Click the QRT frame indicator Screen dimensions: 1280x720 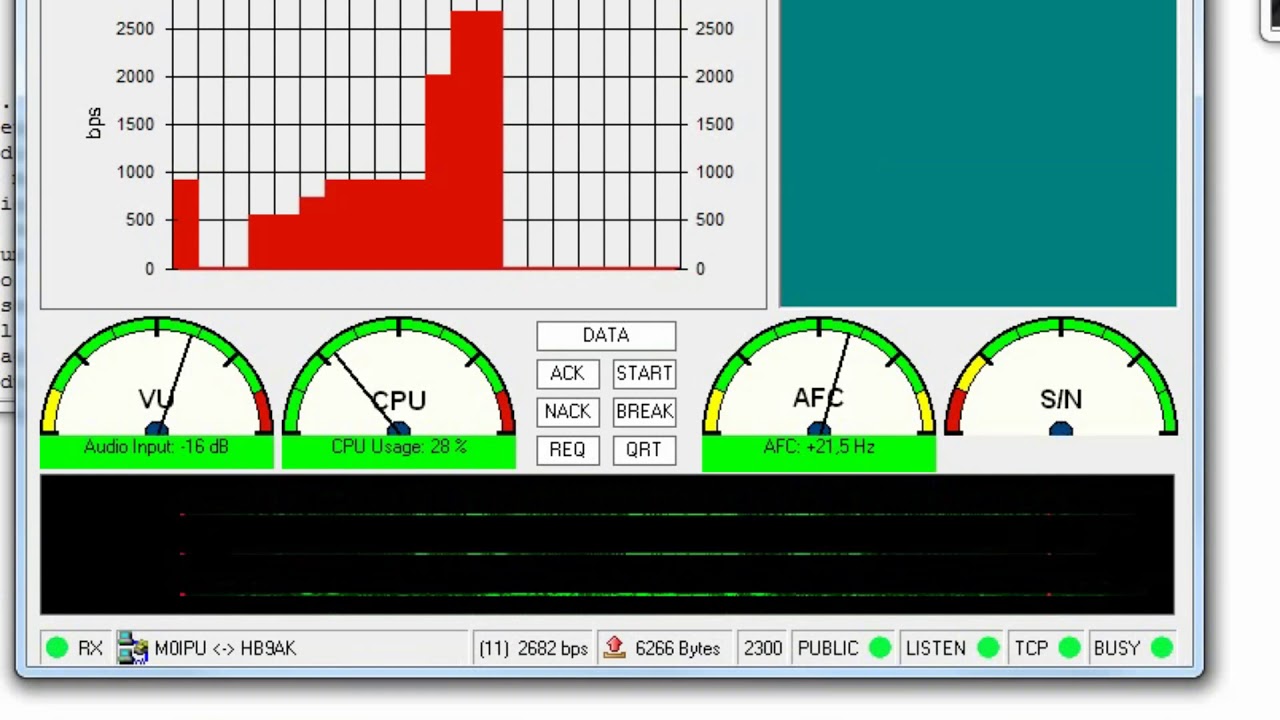pyautogui.click(x=644, y=450)
